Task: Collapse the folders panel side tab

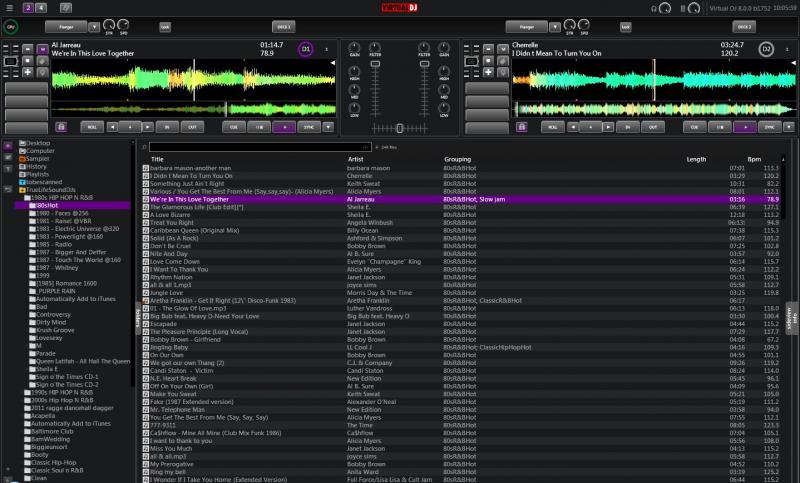Action: 138,318
